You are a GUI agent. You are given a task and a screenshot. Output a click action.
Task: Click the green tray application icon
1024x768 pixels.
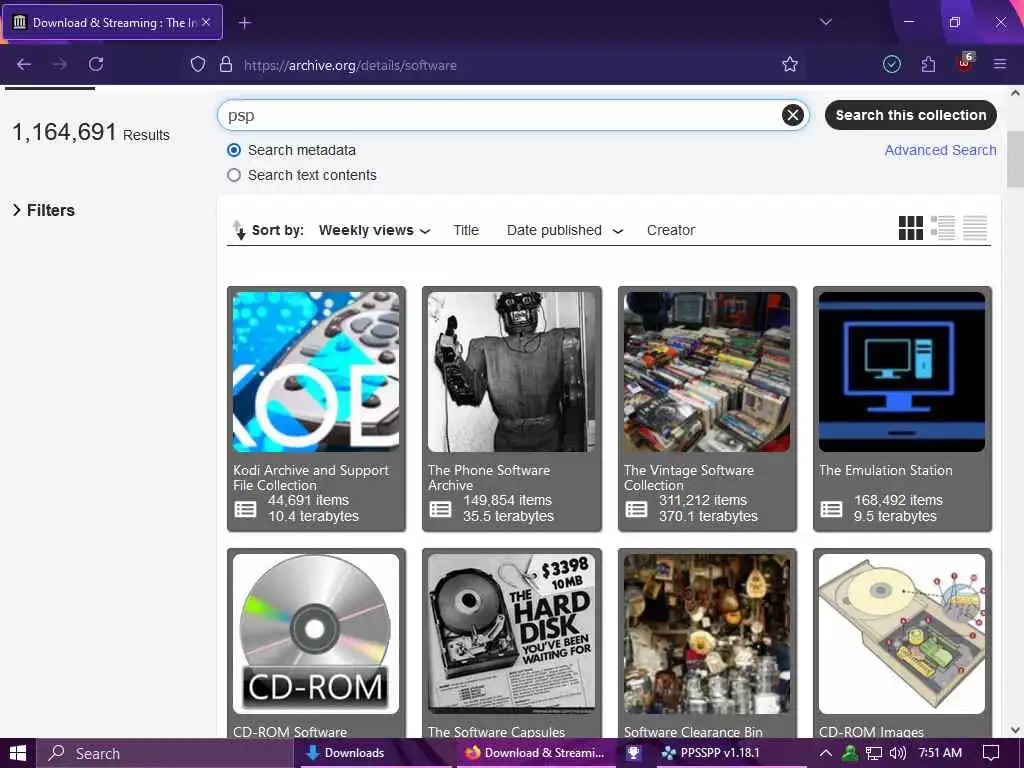[850, 753]
